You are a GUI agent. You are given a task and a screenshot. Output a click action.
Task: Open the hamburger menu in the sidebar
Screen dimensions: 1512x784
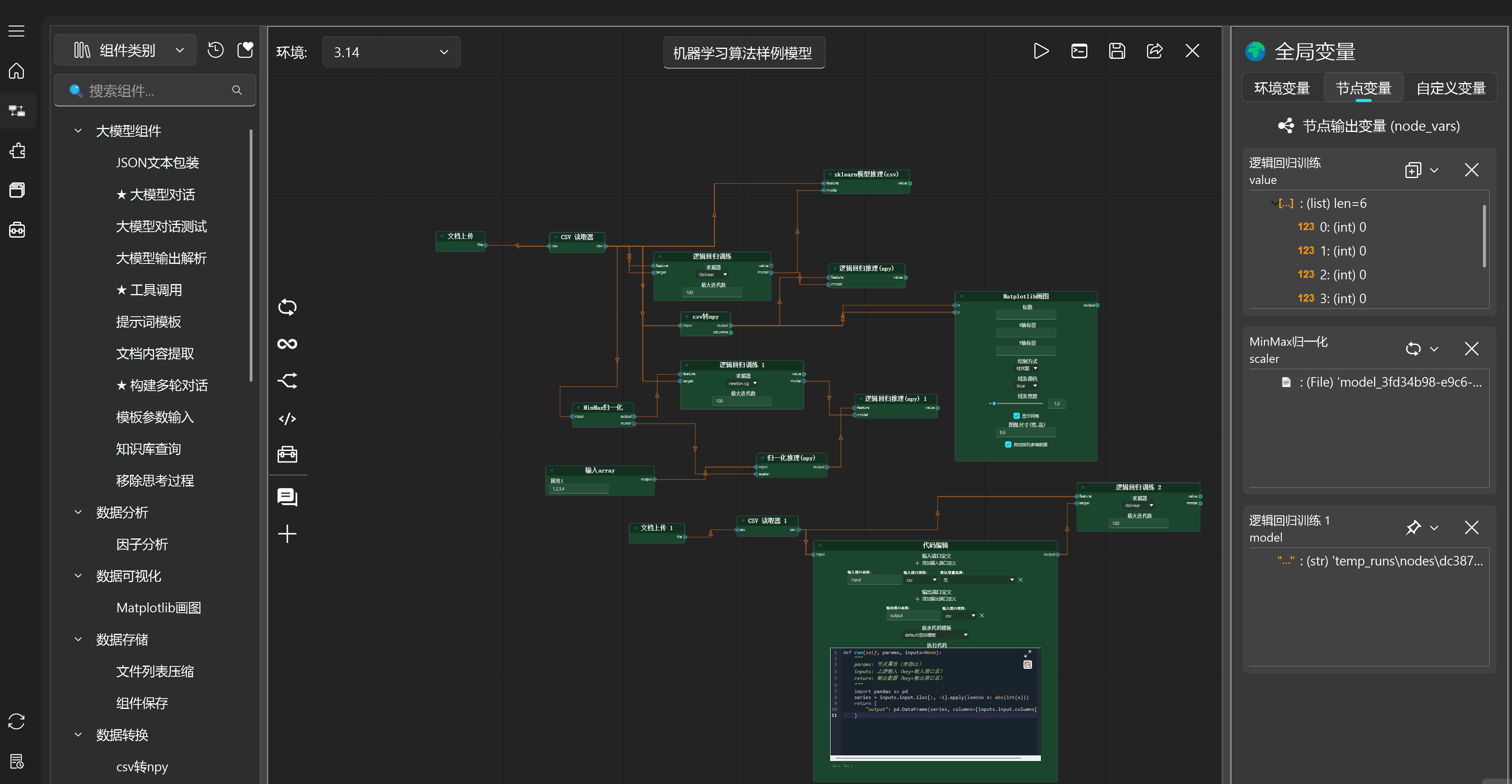pyautogui.click(x=16, y=31)
